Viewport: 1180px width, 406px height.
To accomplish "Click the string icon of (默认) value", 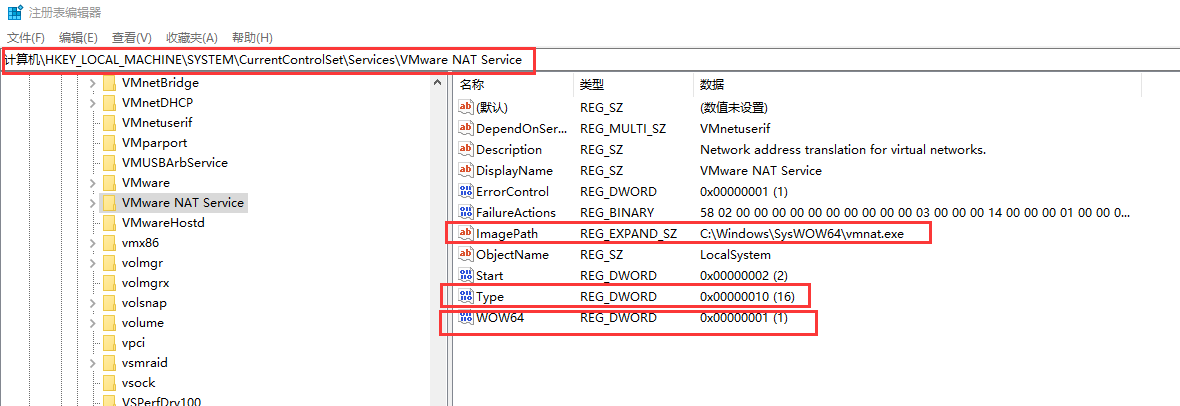I will [x=466, y=108].
